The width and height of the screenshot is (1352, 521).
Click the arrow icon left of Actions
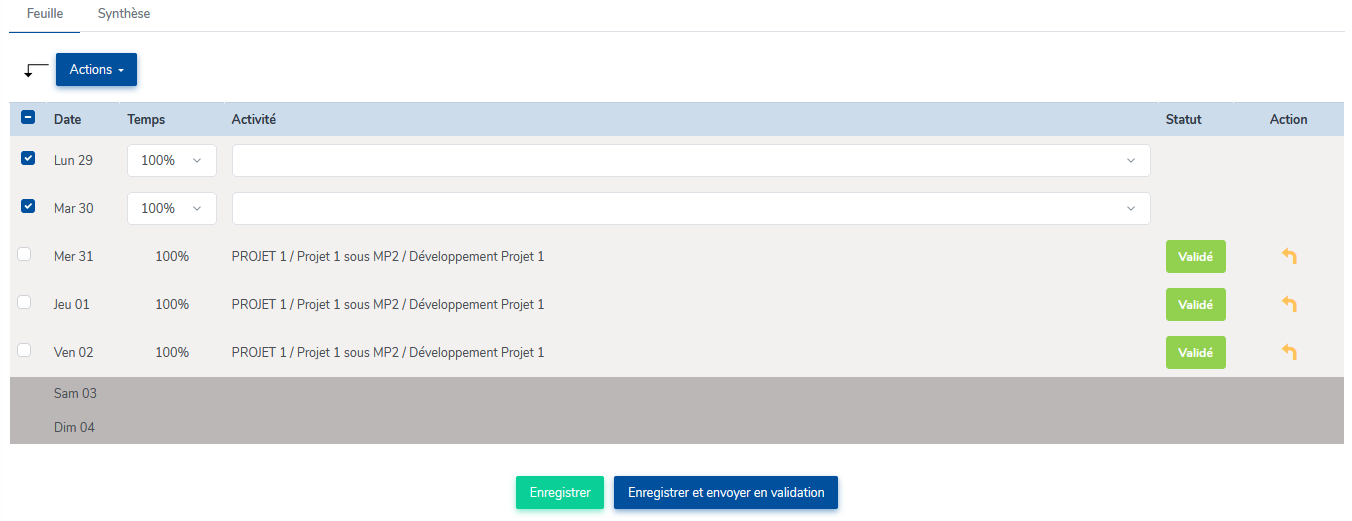(x=36, y=70)
